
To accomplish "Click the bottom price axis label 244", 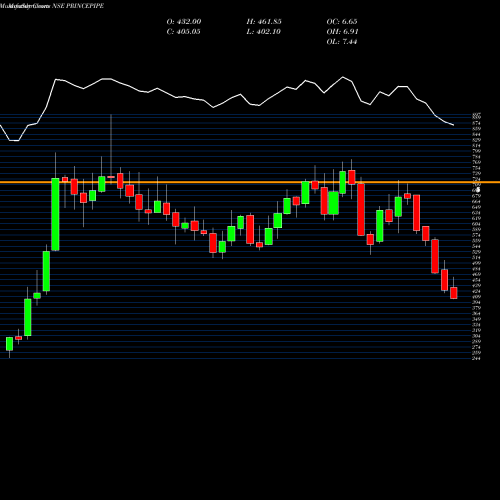I will [477, 358].
